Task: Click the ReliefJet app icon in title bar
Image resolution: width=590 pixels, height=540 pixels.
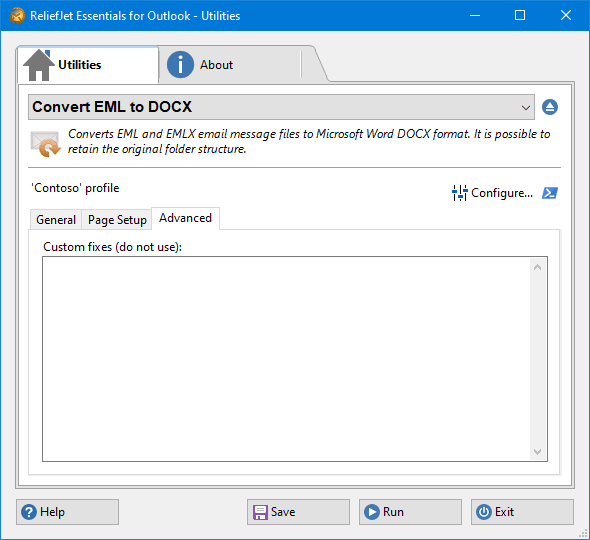Action: (x=17, y=15)
